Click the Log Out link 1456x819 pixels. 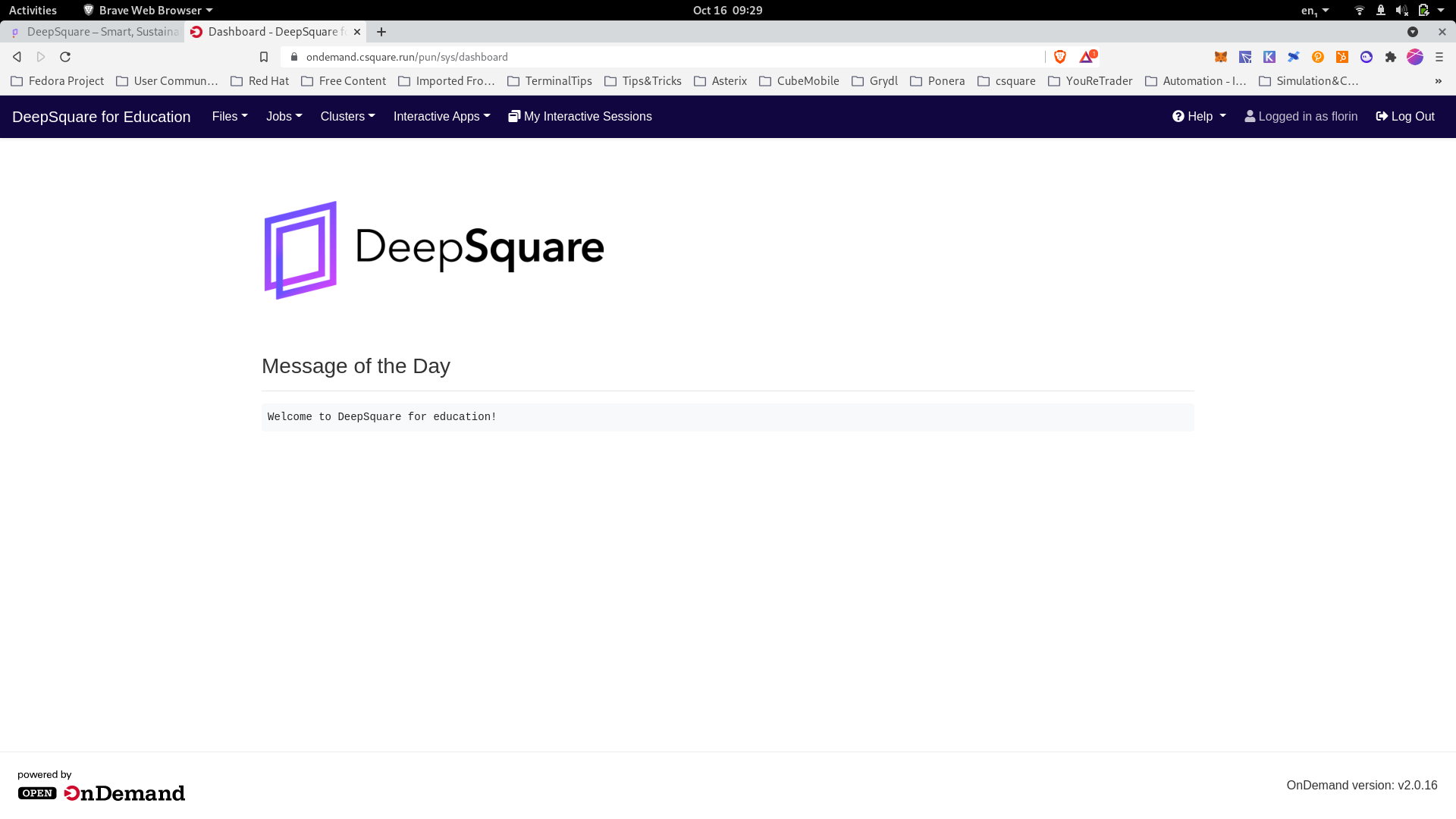(x=1405, y=117)
